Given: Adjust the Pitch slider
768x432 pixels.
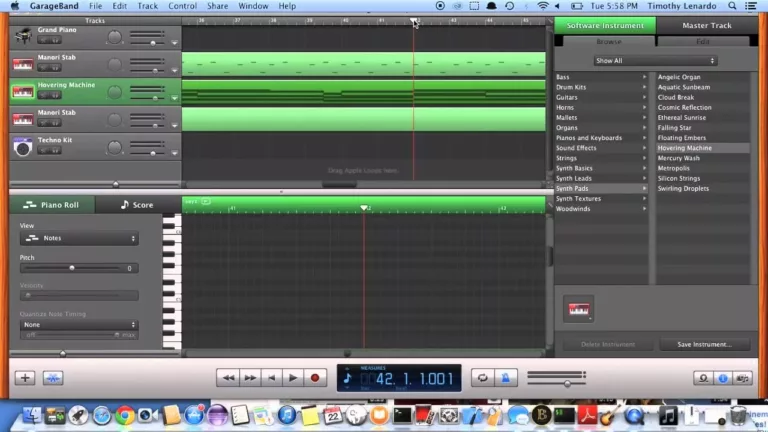Looking at the screenshot, I should pyautogui.click(x=72, y=268).
